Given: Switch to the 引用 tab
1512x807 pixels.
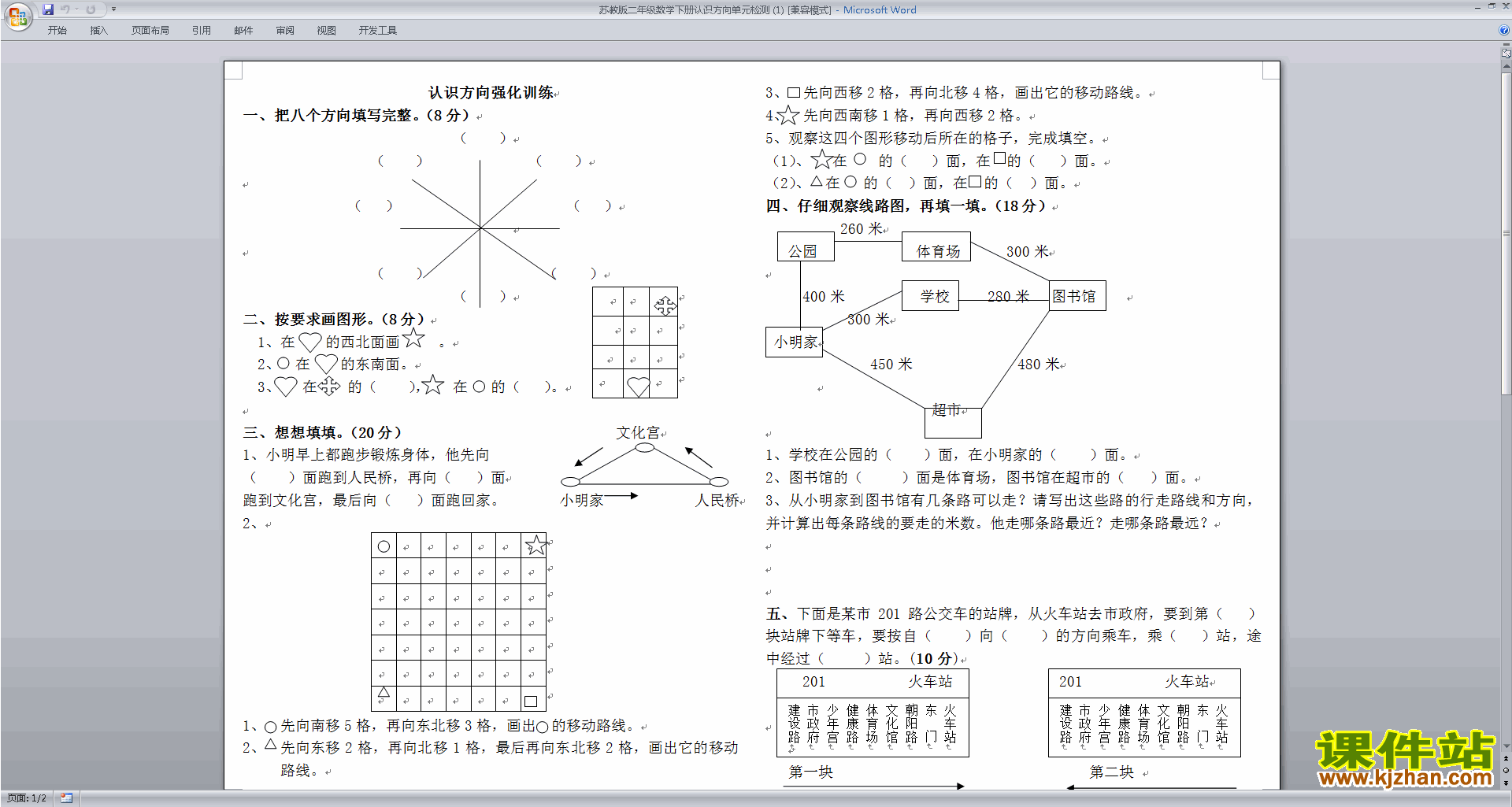Looking at the screenshot, I should pyautogui.click(x=202, y=31).
